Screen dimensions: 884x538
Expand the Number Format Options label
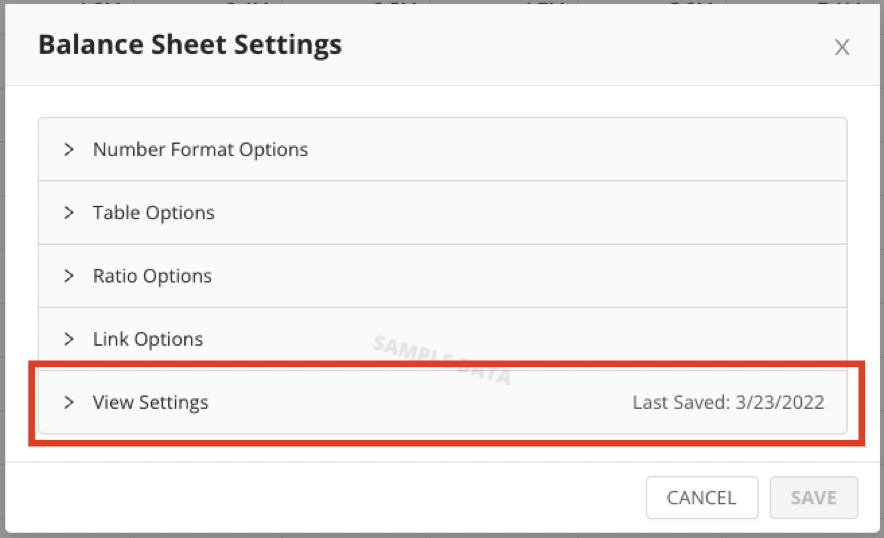tap(200, 149)
